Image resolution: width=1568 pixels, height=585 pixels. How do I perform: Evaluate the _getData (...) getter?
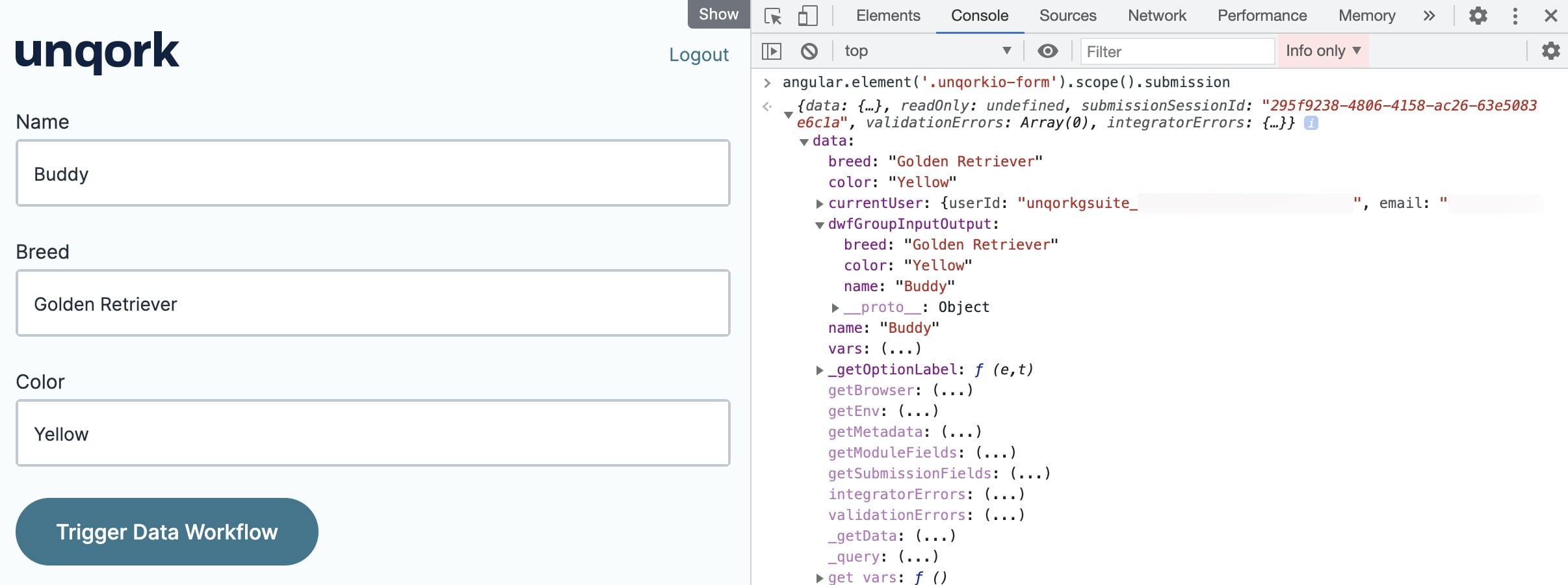point(935,536)
